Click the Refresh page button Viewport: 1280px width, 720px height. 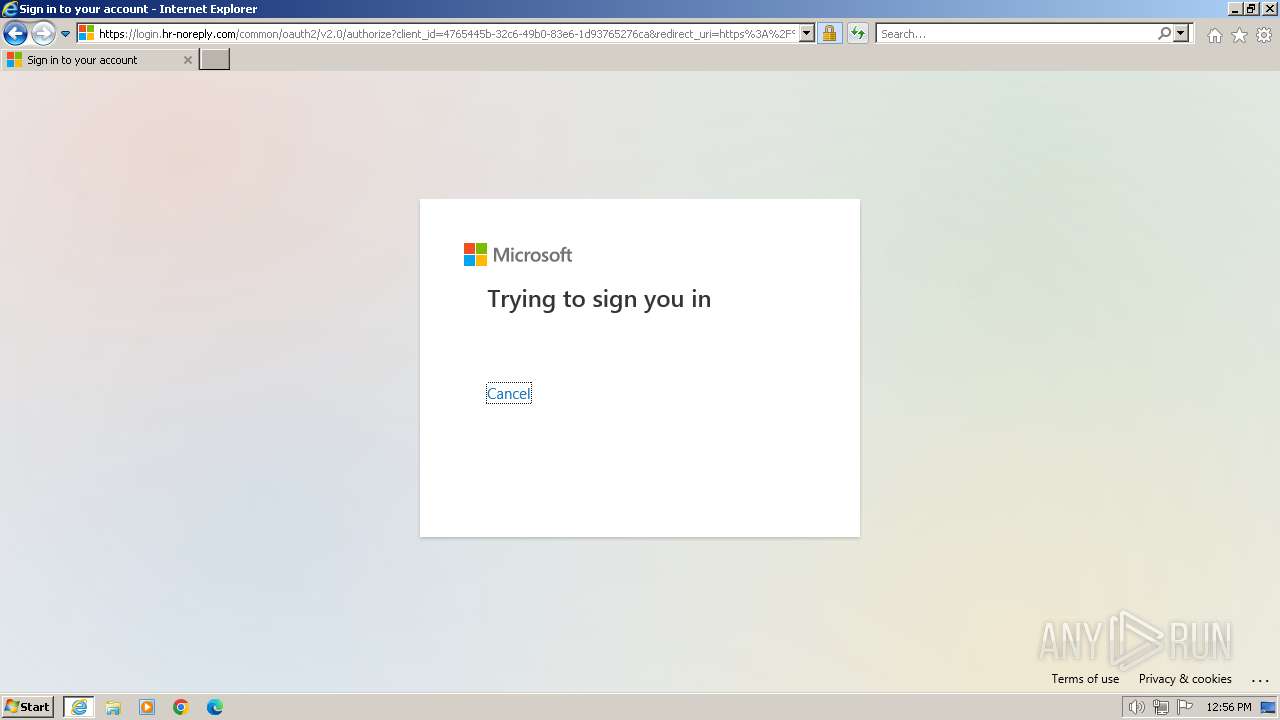(x=858, y=33)
